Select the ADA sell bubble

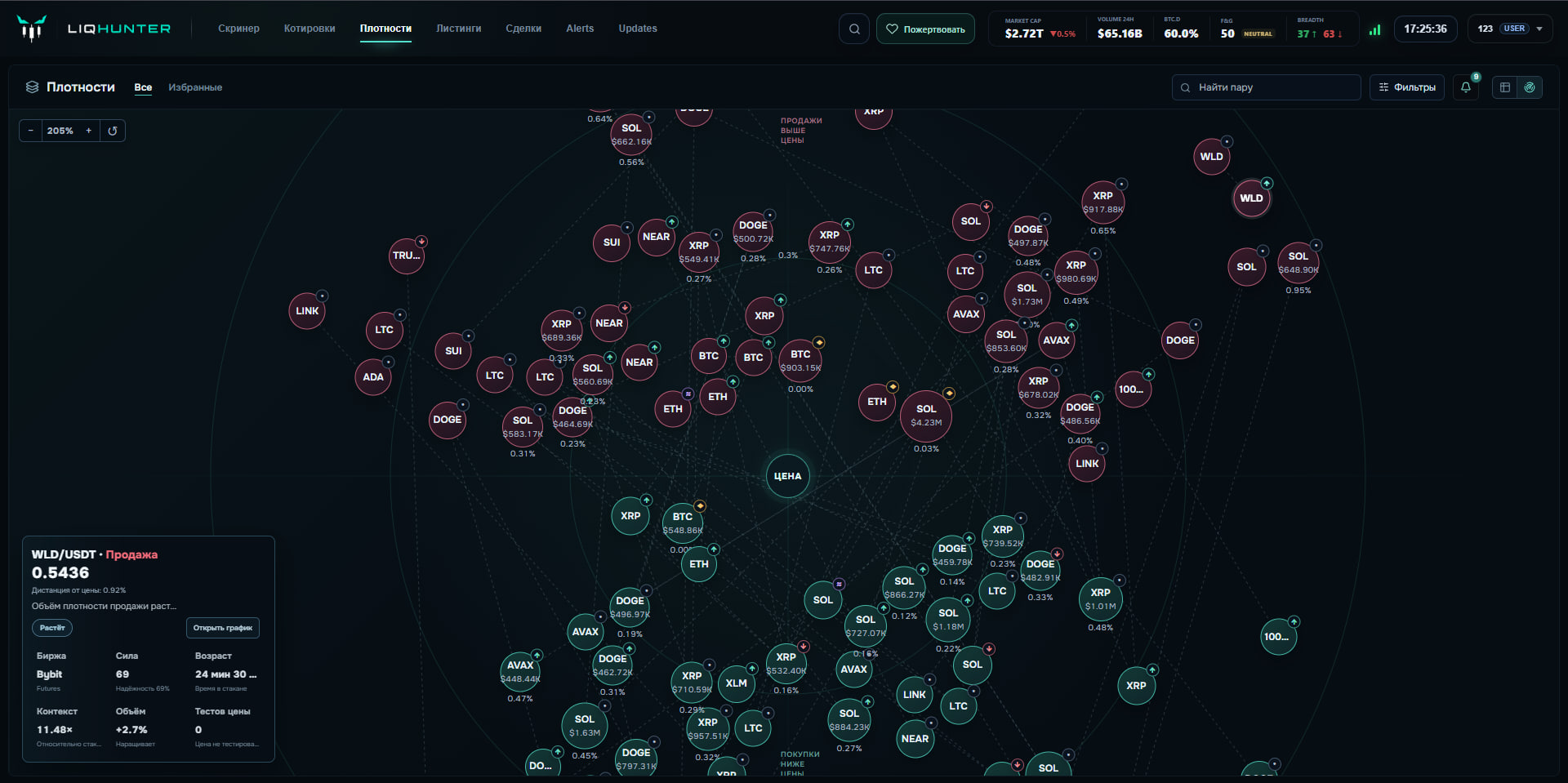pyautogui.click(x=373, y=377)
